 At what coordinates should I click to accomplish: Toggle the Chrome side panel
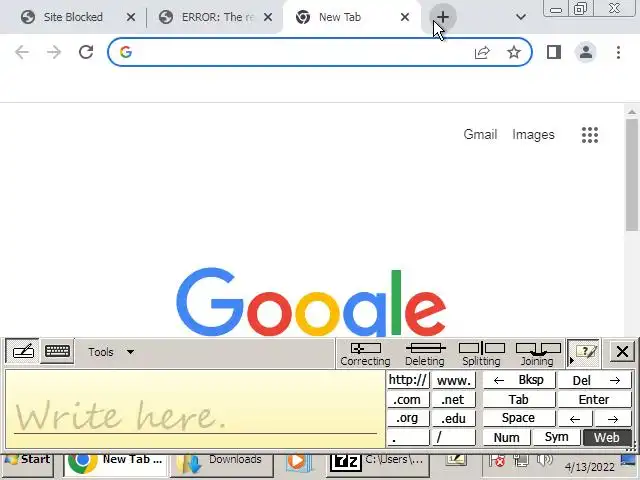pos(554,52)
